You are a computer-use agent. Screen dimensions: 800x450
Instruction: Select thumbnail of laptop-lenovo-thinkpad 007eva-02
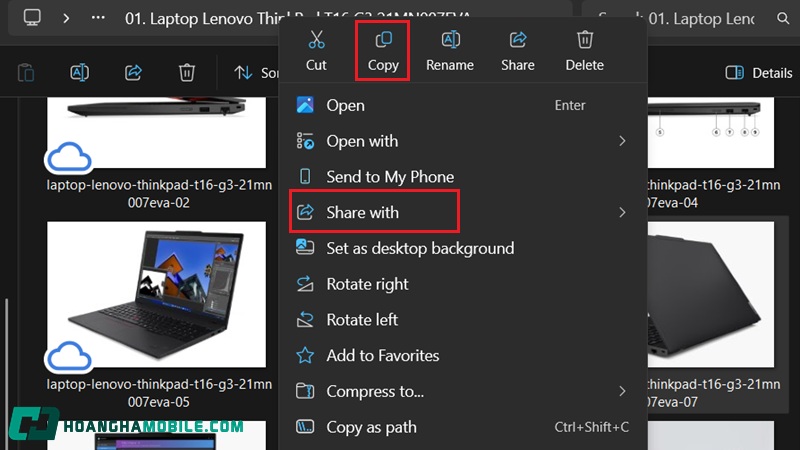click(x=157, y=132)
